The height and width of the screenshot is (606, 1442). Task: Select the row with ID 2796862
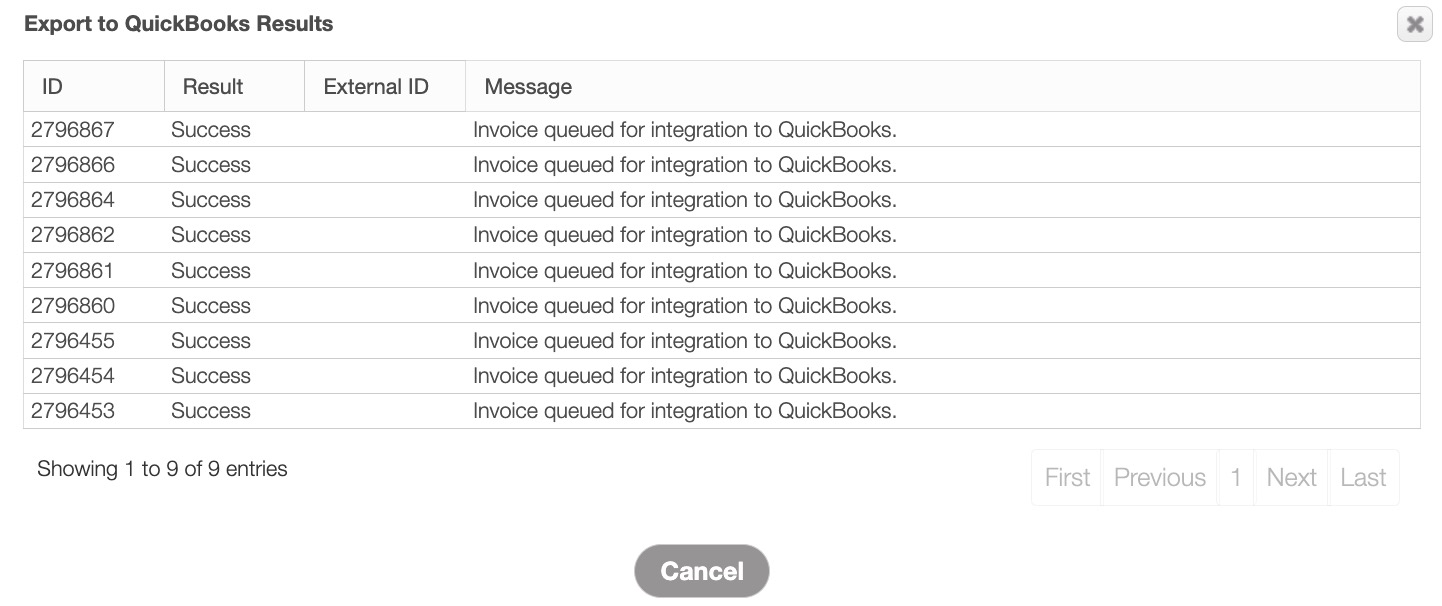pyautogui.click(x=73, y=235)
